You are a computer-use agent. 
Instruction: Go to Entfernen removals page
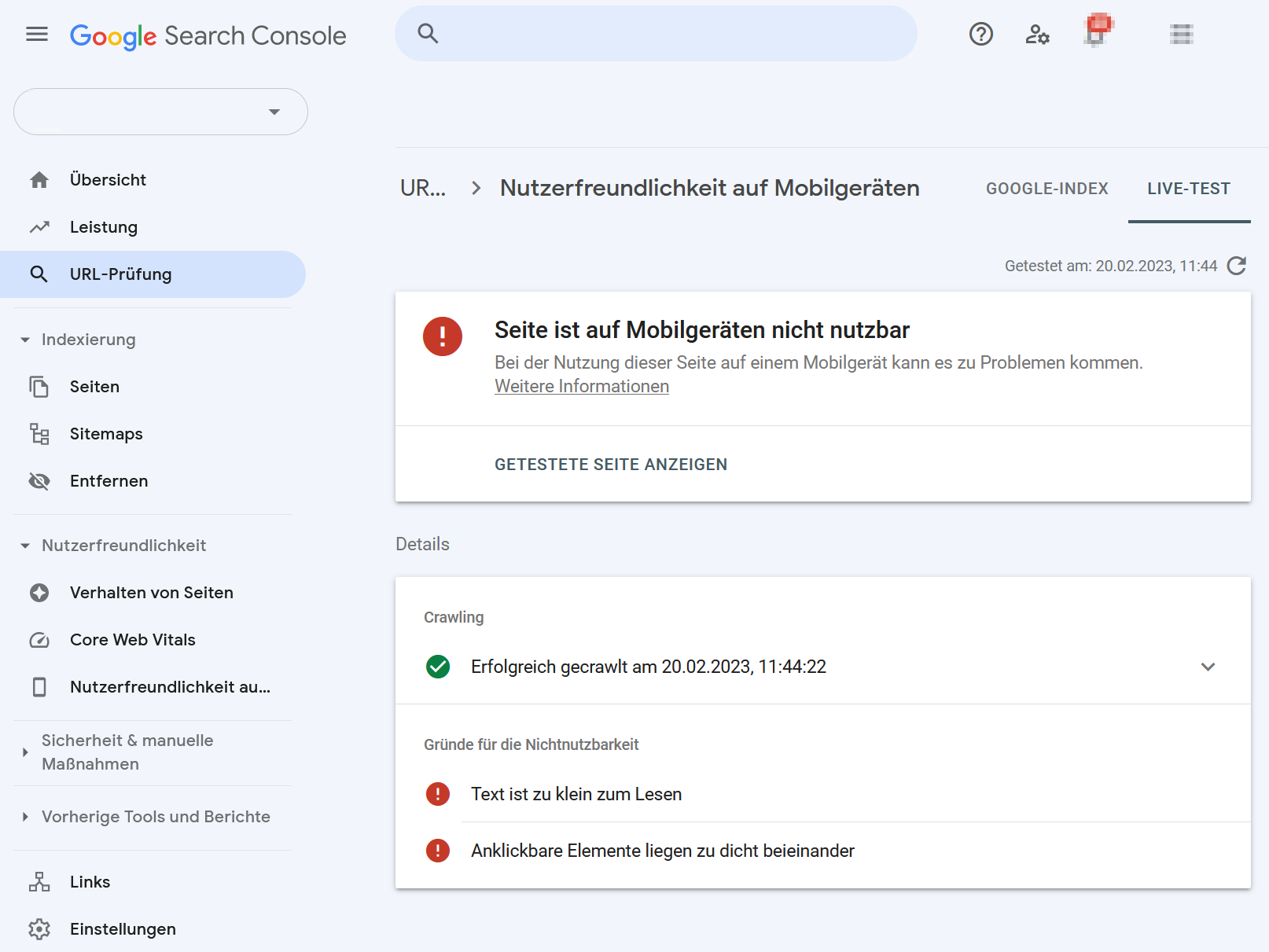109,481
